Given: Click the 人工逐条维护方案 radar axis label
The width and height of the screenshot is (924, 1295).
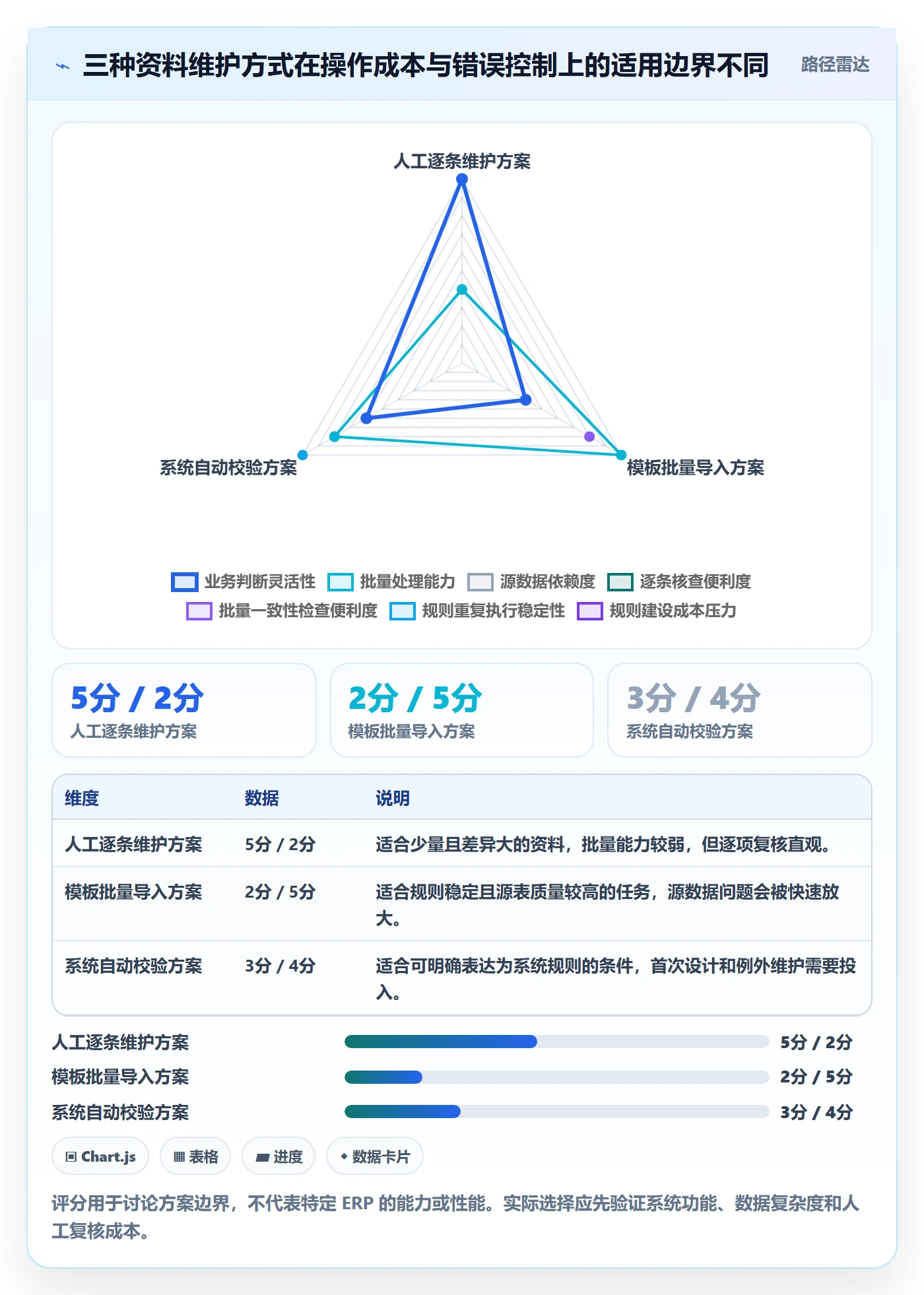Looking at the screenshot, I should [x=462, y=161].
